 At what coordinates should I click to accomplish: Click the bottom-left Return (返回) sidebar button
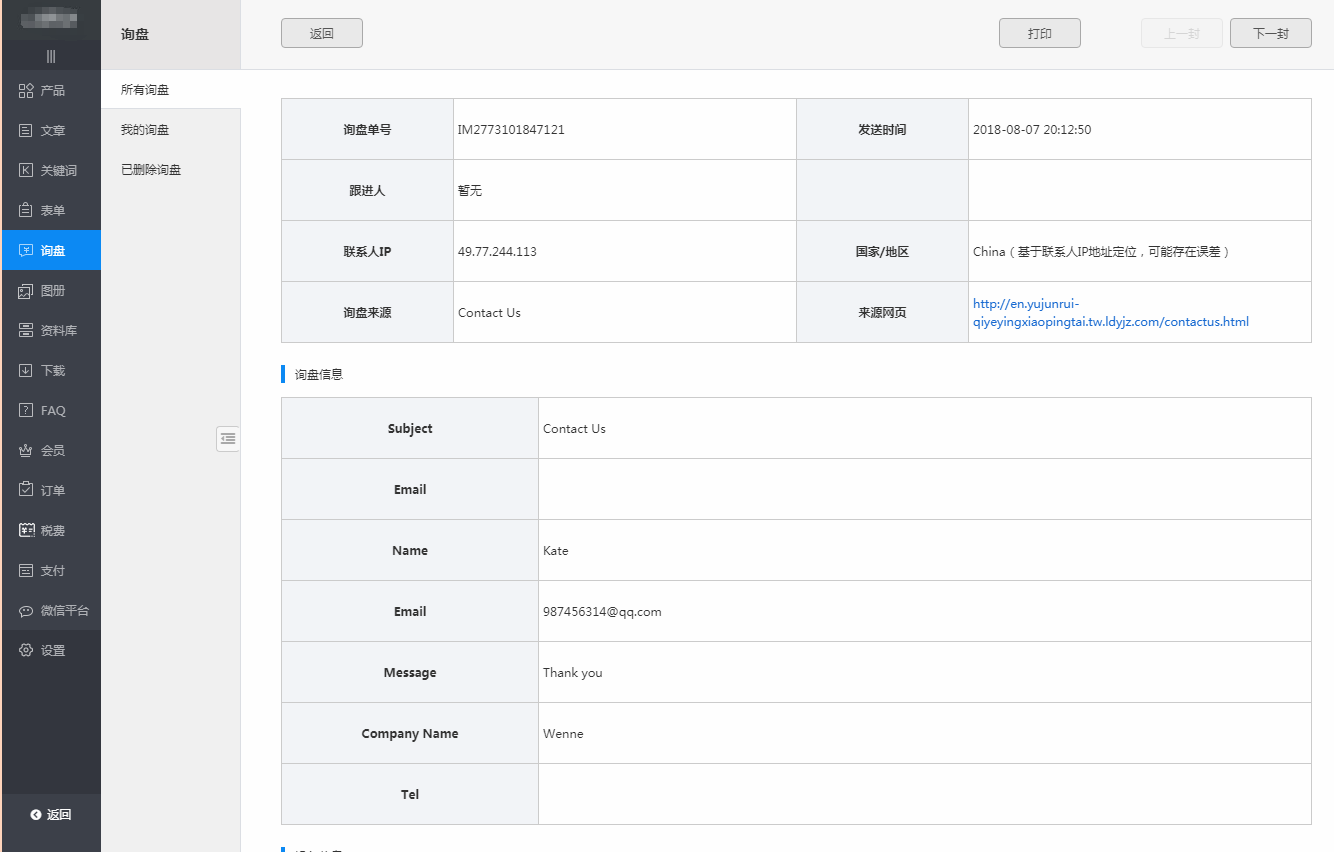pos(51,815)
